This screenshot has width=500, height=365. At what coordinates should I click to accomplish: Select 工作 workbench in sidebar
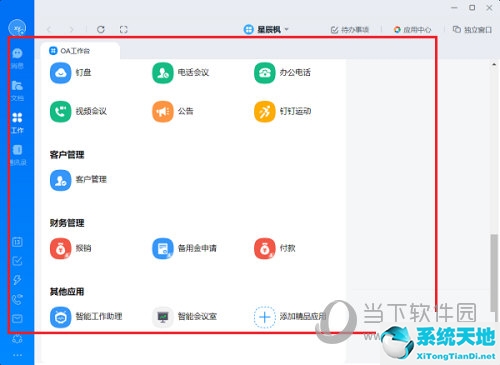[17, 123]
